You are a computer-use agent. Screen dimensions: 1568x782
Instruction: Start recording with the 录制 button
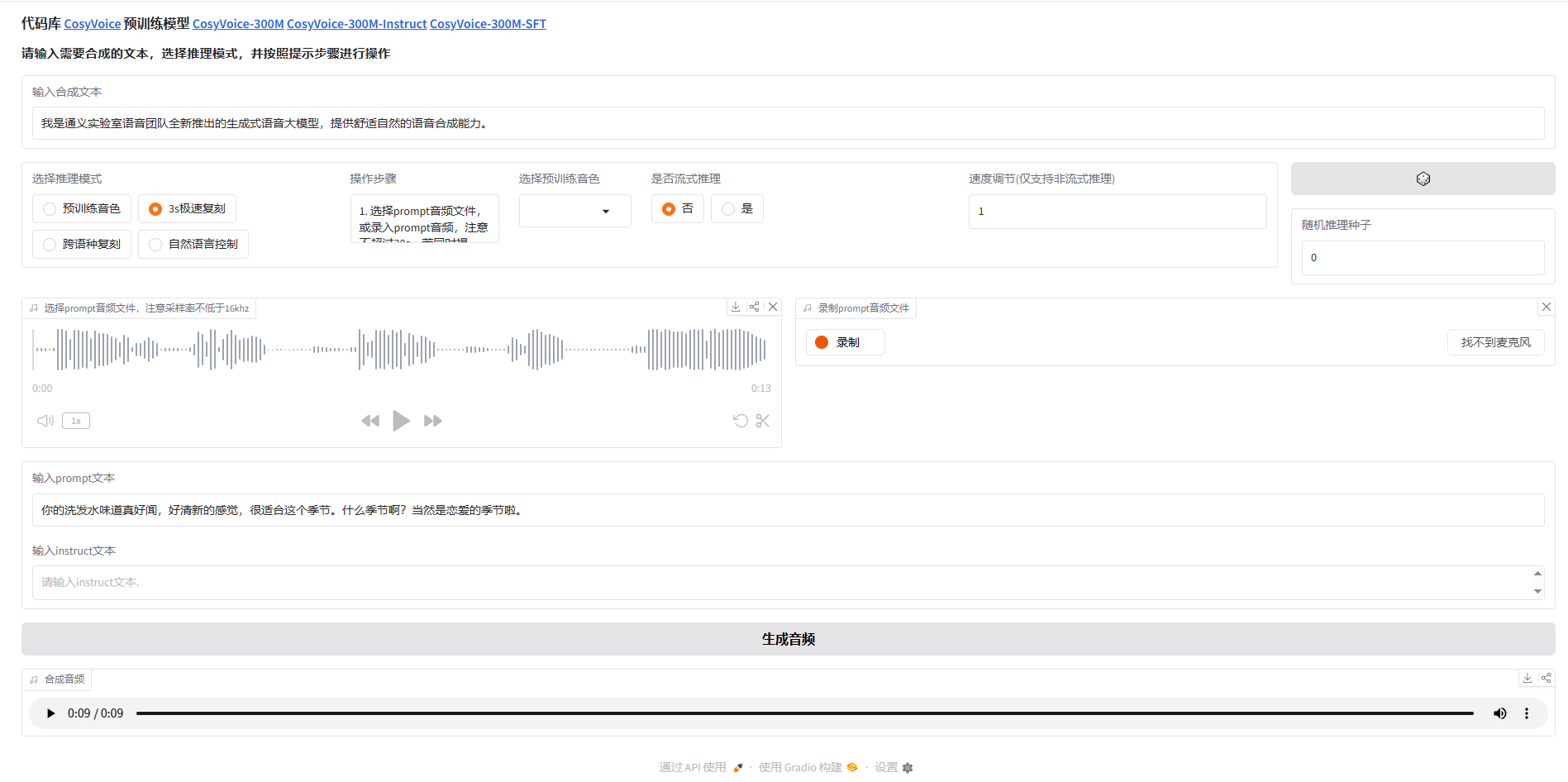(x=844, y=341)
